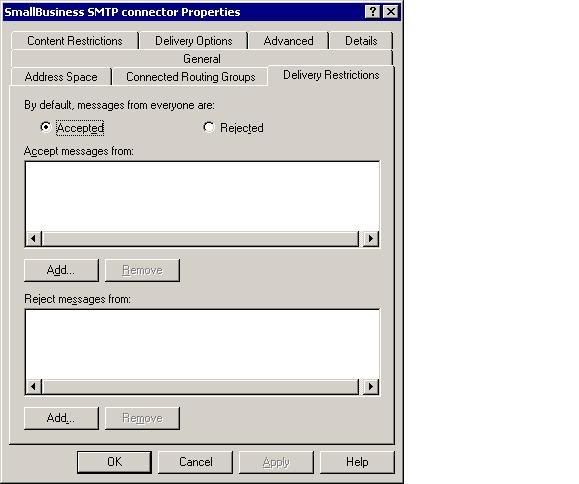The width and height of the screenshot is (579, 484).
Task: Open Help for the connector properties
Action: [357, 462]
